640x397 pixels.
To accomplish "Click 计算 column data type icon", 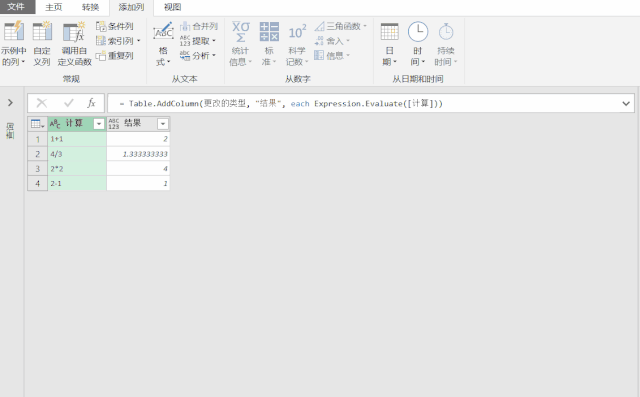I will pyautogui.click(x=55, y=124).
